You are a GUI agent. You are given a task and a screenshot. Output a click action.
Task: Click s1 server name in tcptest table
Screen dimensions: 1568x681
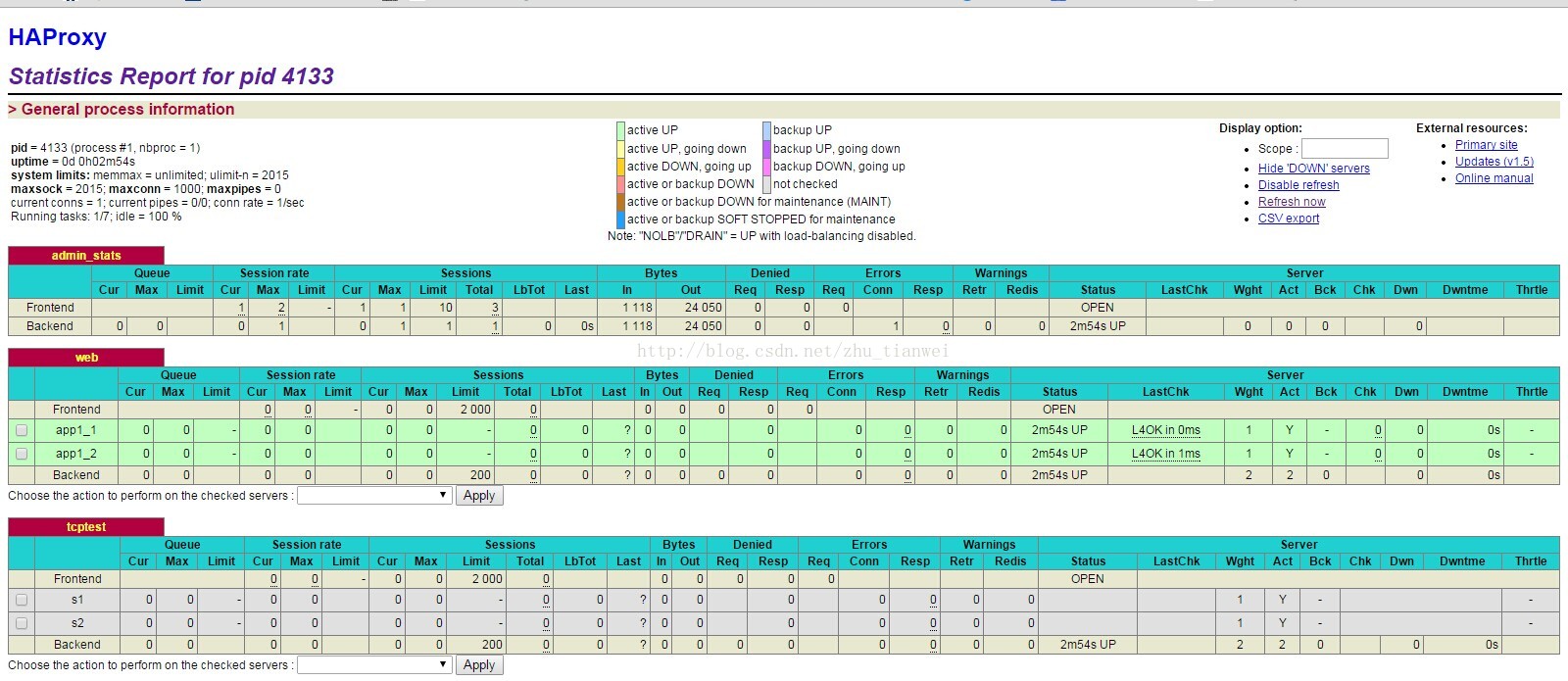point(77,600)
